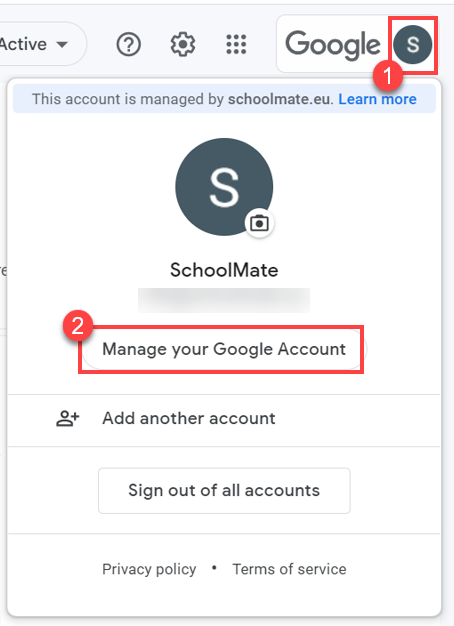Click the large S profile picture
The width and height of the screenshot is (454, 626).
click(x=224, y=187)
